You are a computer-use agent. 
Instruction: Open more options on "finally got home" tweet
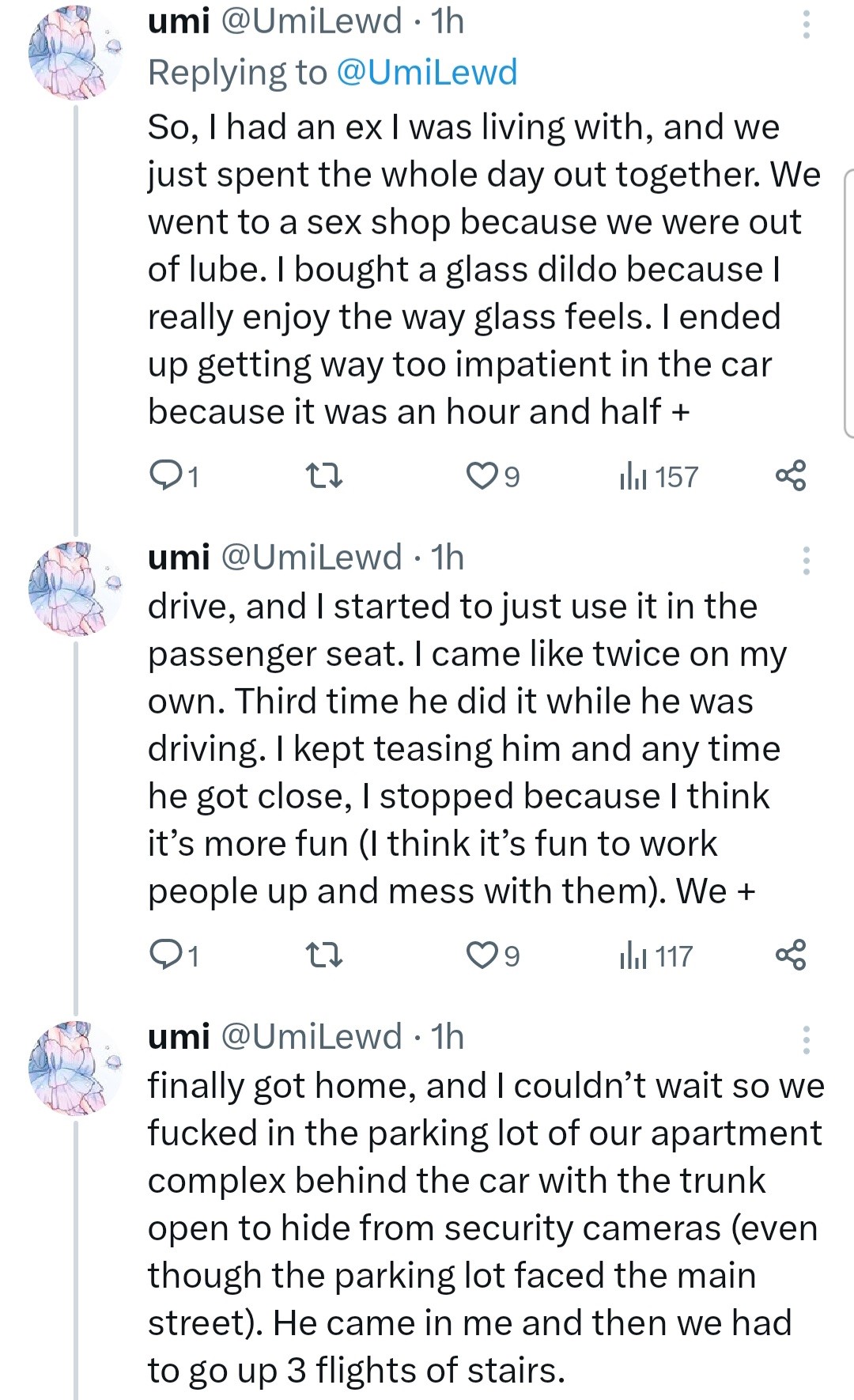tap(806, 1039)
